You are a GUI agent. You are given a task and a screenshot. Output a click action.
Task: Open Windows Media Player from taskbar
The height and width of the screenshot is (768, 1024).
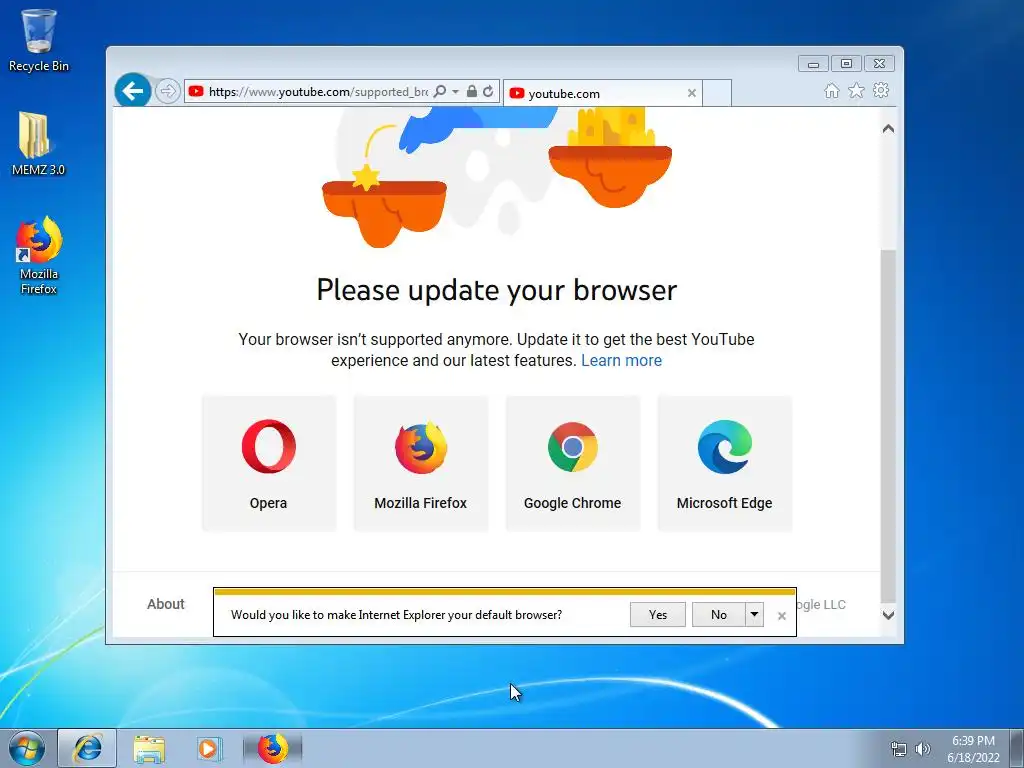pos(210,748)
